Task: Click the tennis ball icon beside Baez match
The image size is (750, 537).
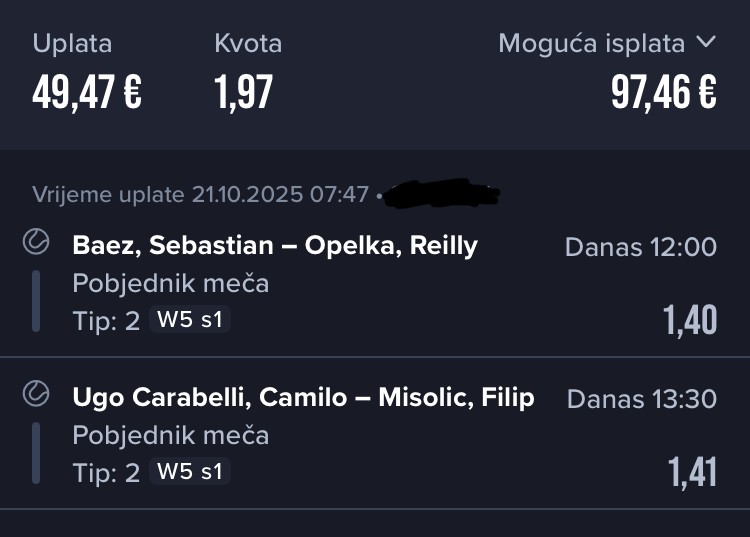Action: [35, 243]
